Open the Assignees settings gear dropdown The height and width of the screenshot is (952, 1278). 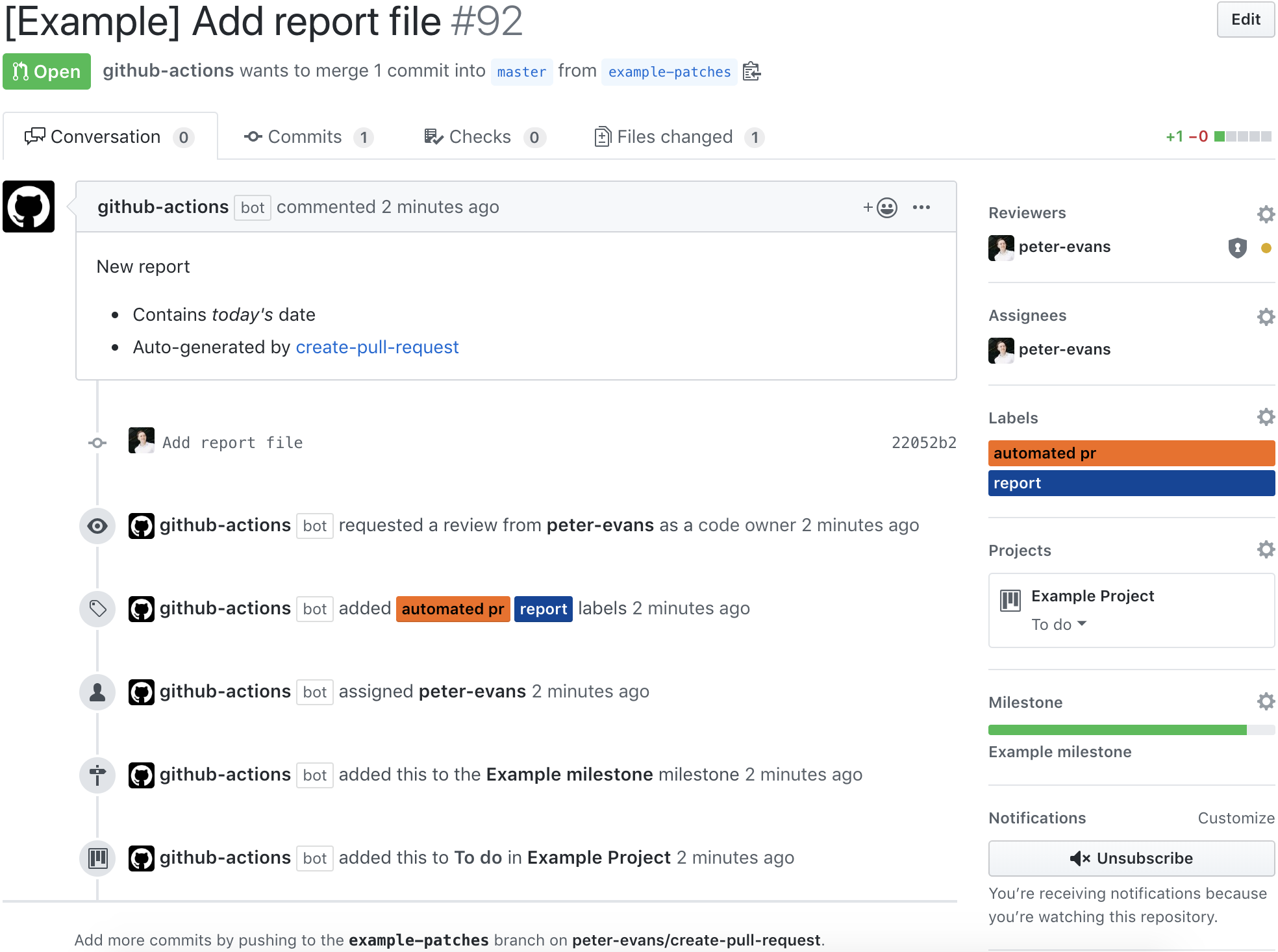tap(1266, 316)
